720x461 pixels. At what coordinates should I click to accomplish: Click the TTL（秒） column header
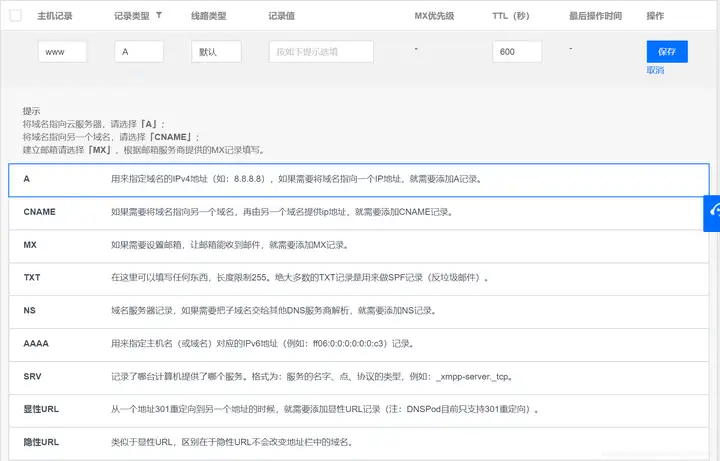[x=511, y=16]
